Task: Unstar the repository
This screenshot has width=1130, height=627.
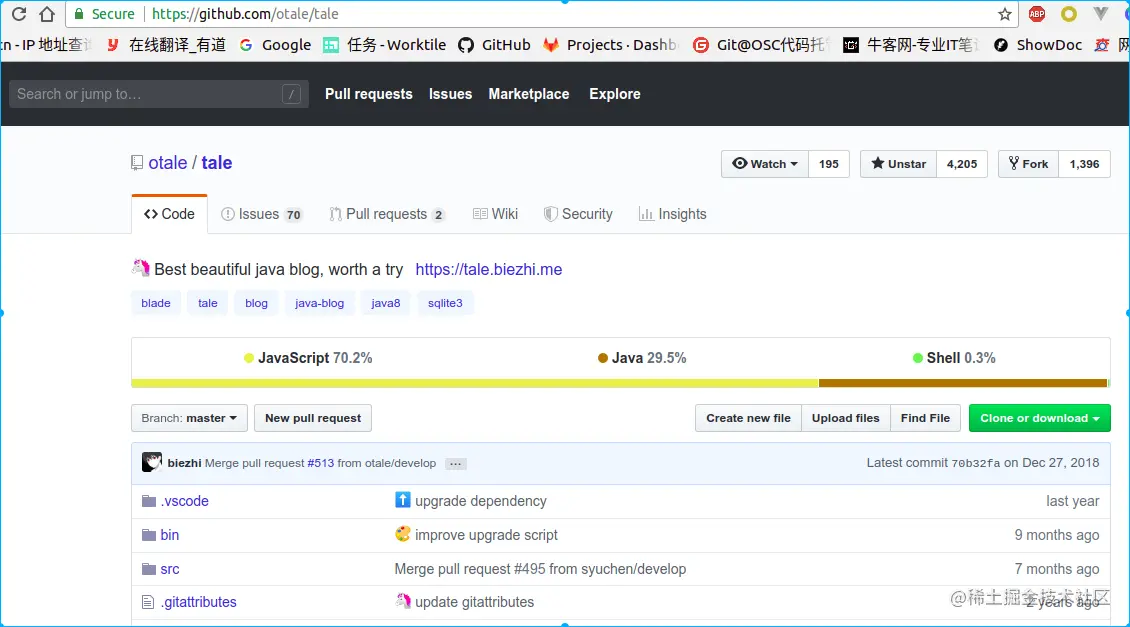Action: point(898,164)
